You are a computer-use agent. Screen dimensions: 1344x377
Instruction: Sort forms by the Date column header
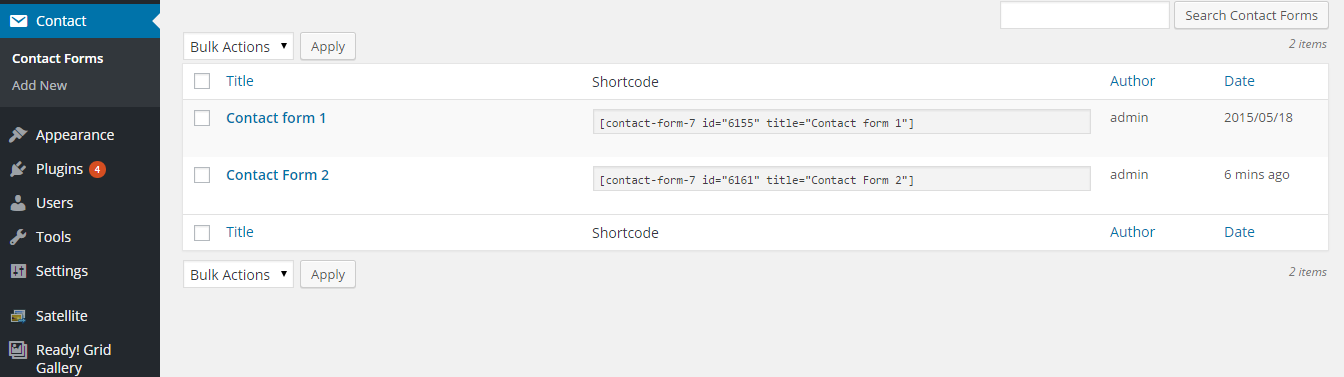[x=1239, y=81]
